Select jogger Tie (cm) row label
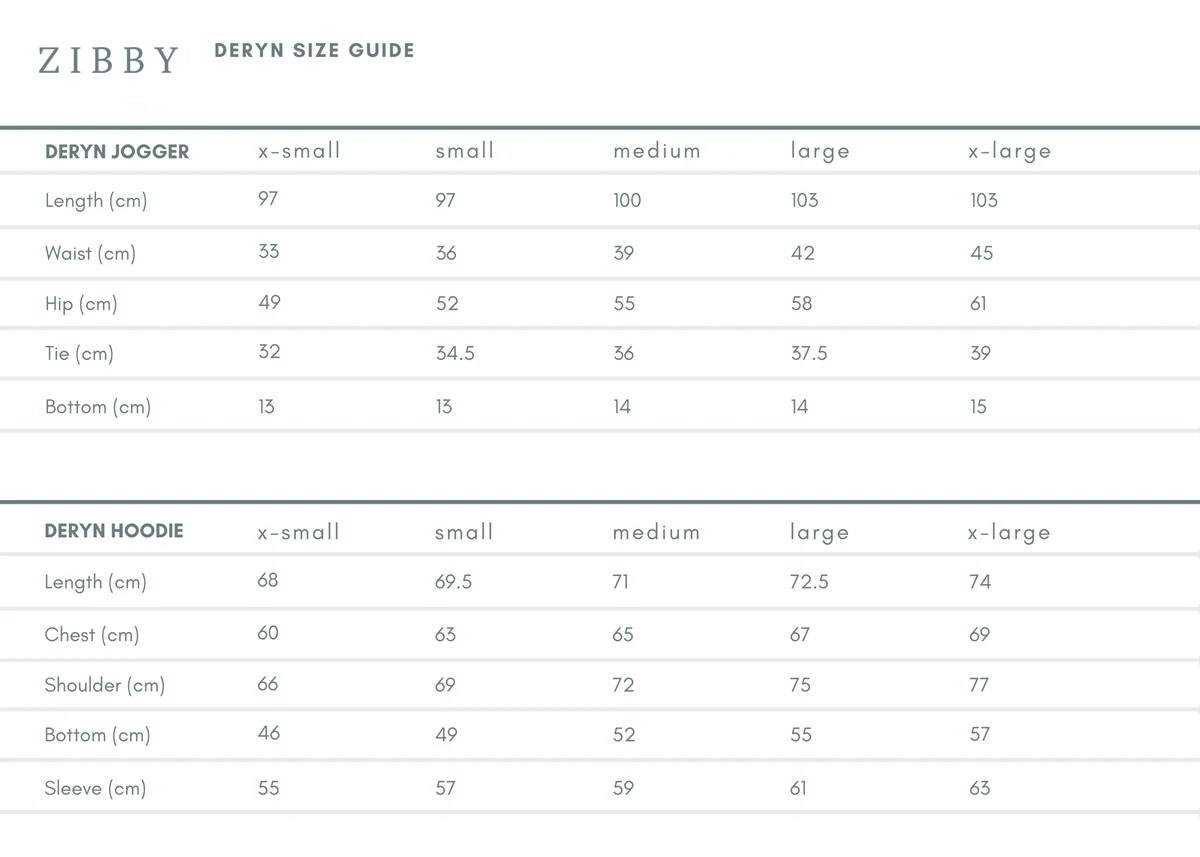The width and height of the screenshot is (1200, 857). click(79, 353)
